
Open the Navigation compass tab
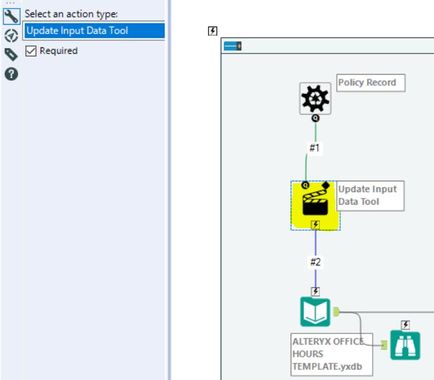[x=11, y=36]
